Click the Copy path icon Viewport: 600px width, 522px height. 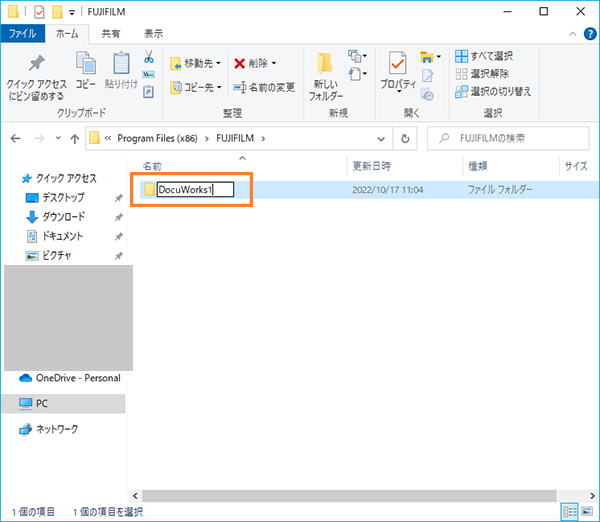point(148,74)
